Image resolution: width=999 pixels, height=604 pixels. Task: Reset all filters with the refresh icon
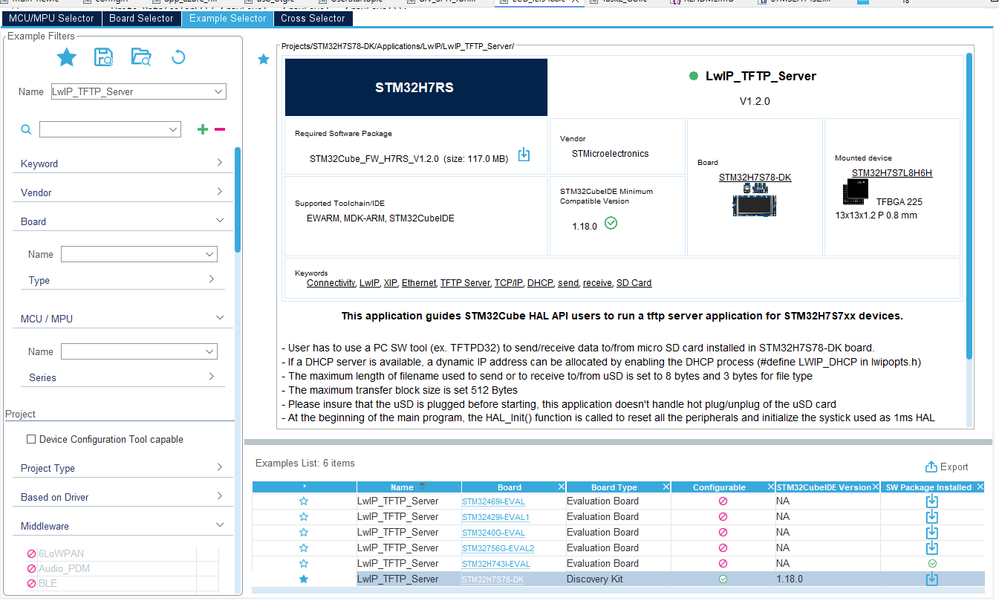(x=178, y=57)
